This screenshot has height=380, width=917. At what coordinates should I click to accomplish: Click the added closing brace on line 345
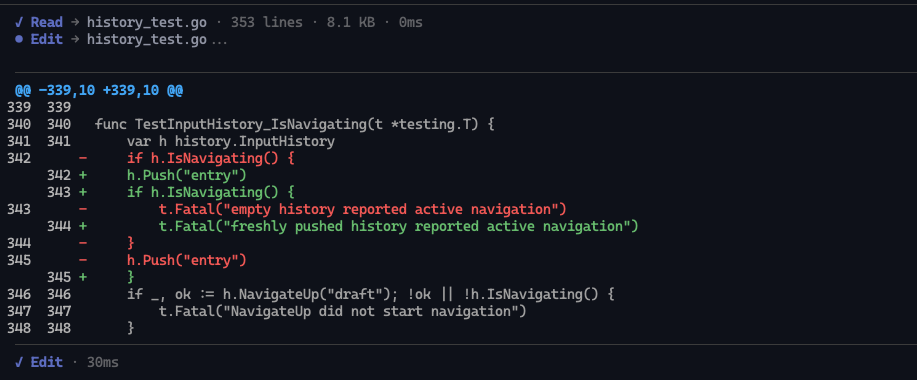(x=130, y=277)
